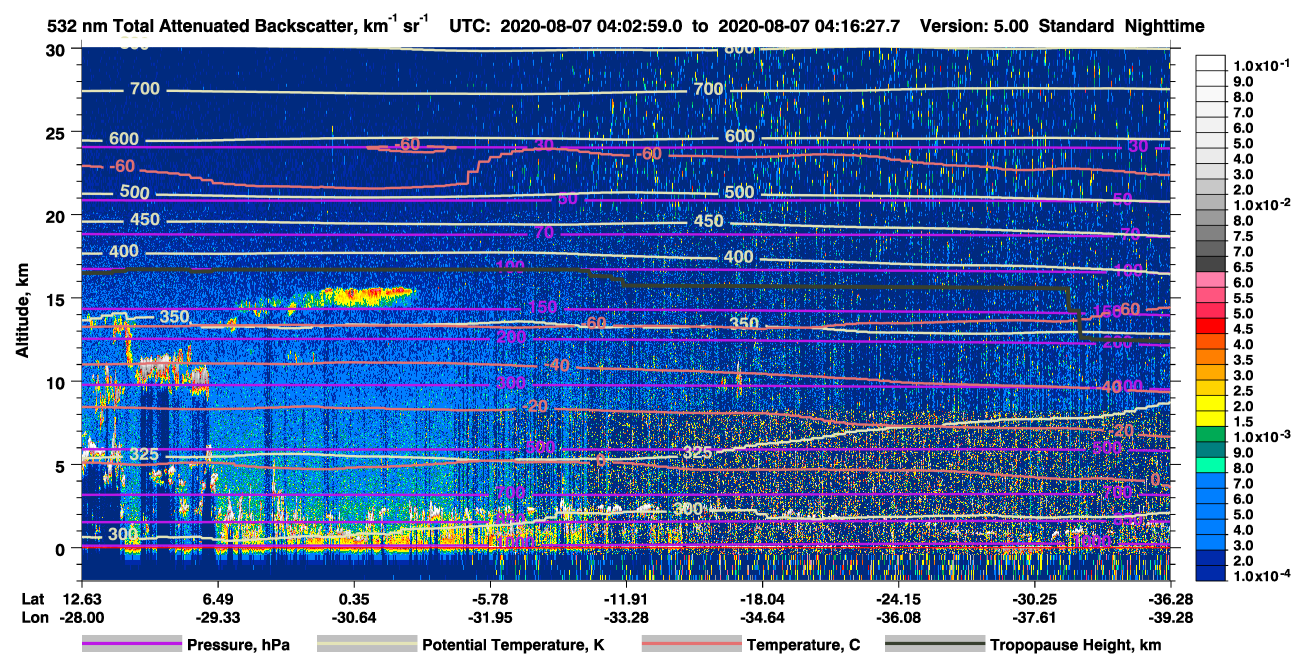The image size is (1300, 667).
Task: Click the color bar label '3.5'
Action: [x=1245, y=360]
